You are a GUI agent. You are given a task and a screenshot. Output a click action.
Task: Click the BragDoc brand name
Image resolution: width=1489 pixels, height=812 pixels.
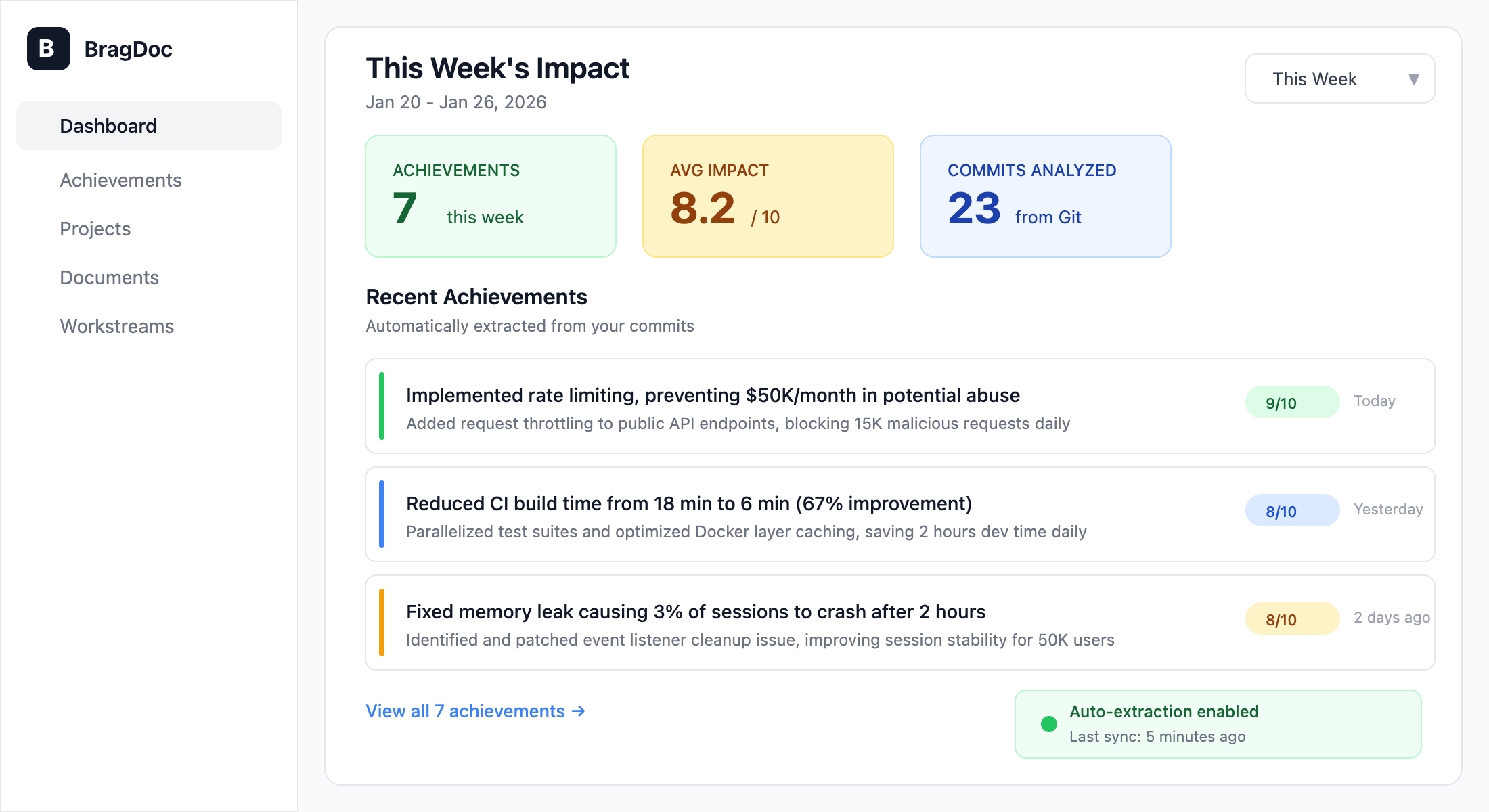coord(128,49)
